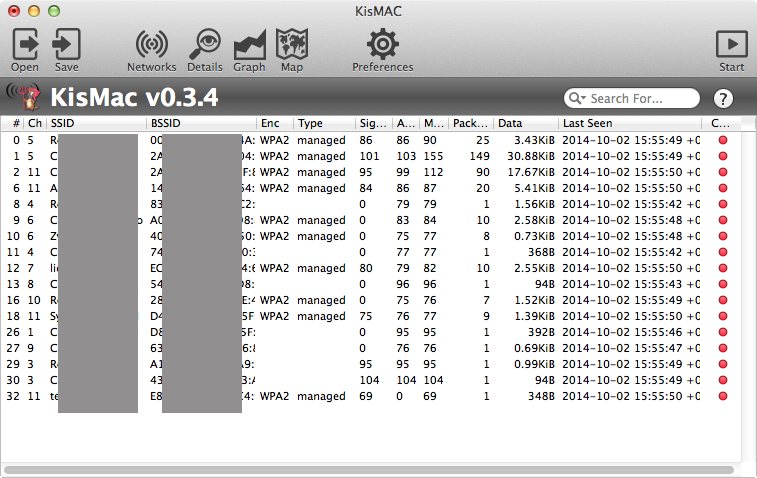The image size is (757, 478).
Task: Select data cell 0.99KiB
Action: coord(534,364)
